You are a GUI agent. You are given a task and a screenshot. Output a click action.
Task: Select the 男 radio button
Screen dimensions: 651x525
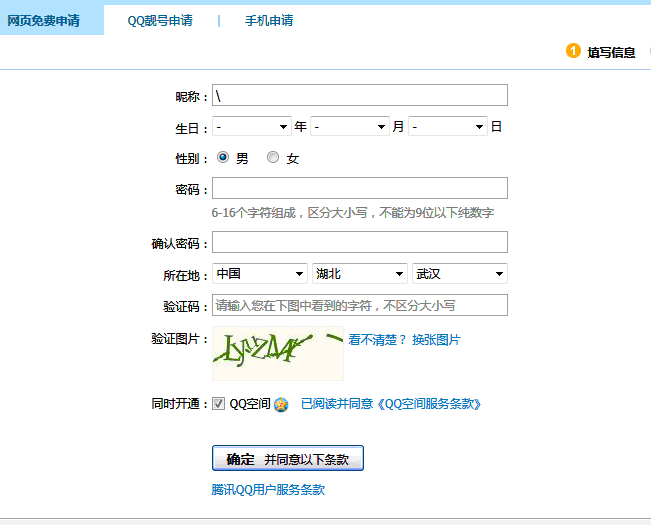pyautogui.click(x=223, y=157)
